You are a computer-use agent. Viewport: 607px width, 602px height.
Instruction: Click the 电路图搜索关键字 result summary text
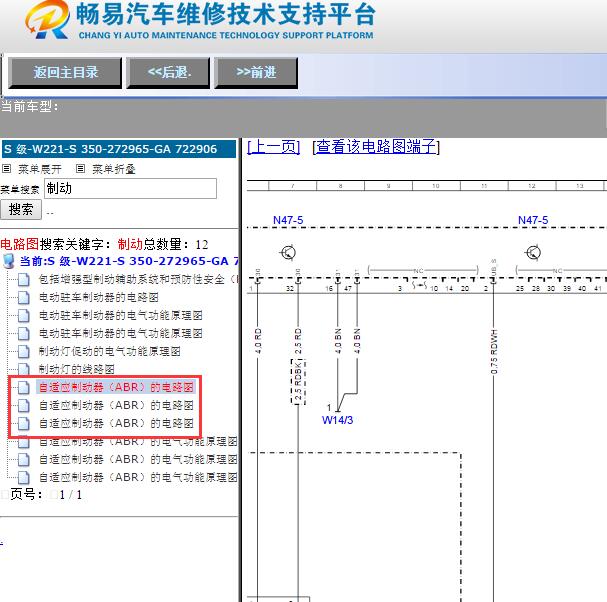click(104, 244)
